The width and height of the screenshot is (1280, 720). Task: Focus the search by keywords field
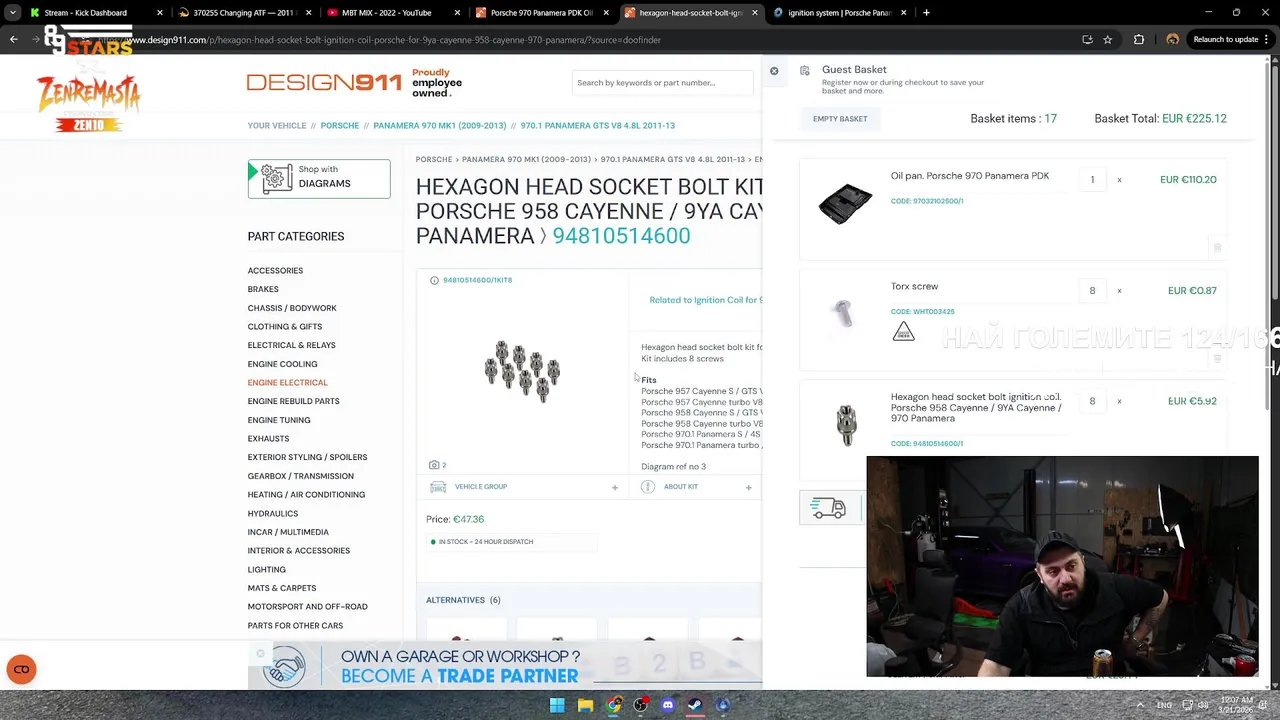pos(662,83)
